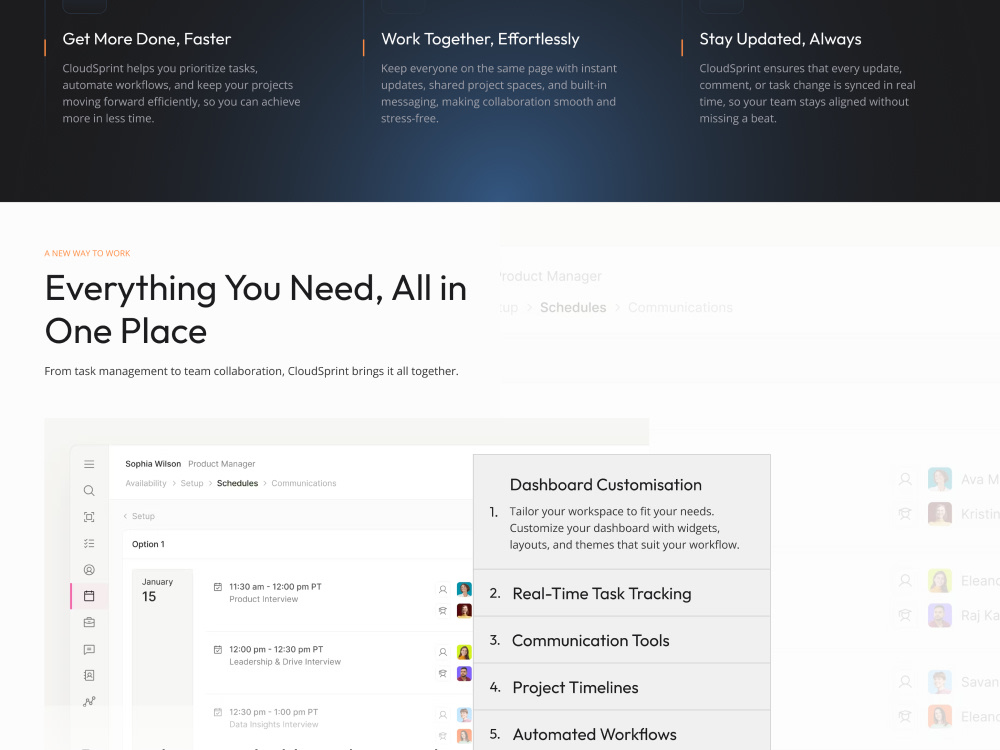Expand the Automated Workflows item
The image size is (1000, 750).
(x=622, y=731)
